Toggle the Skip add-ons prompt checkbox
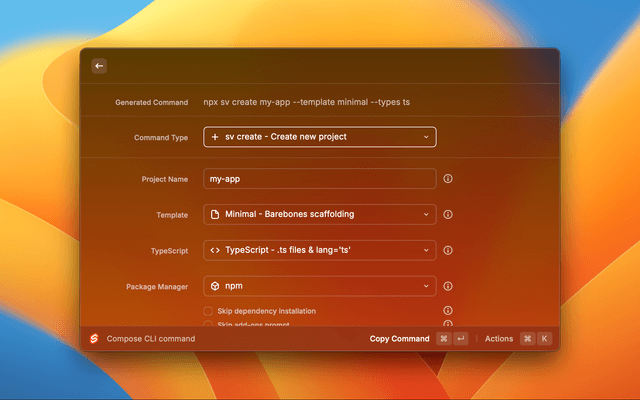This screenshot has width=640, height=400. pyautogui.click(x=208, y=324)
